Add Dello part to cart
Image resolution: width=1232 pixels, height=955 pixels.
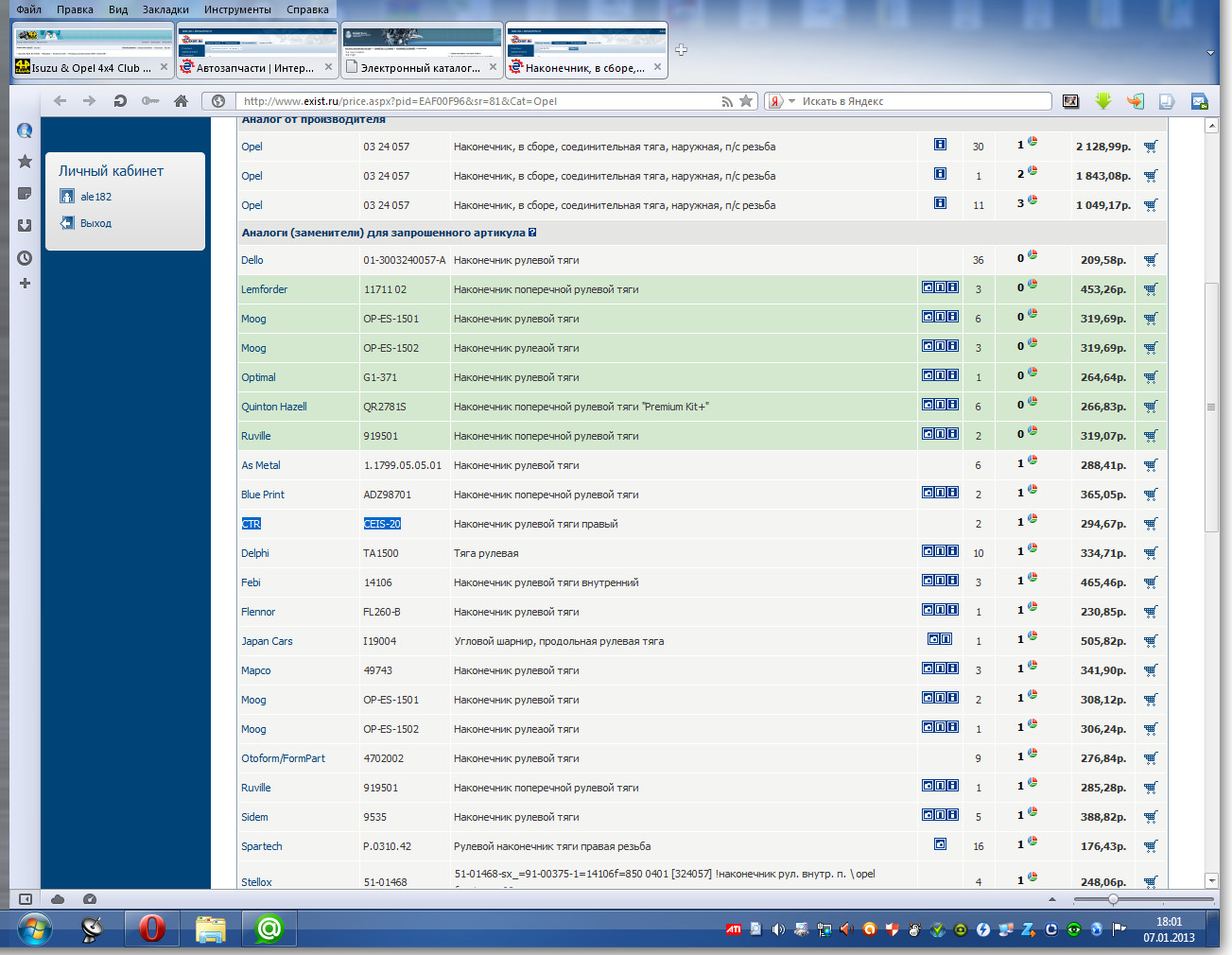1151,260
